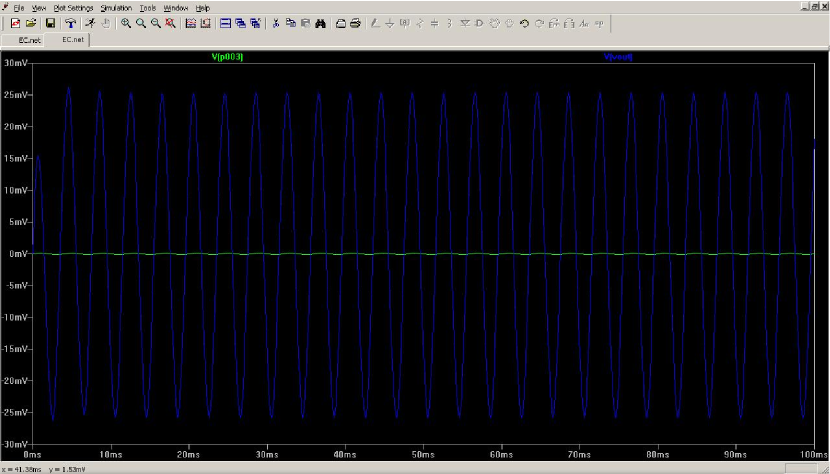Click the 50ms label on the time axis
The image size is (830, 474).
423,452
